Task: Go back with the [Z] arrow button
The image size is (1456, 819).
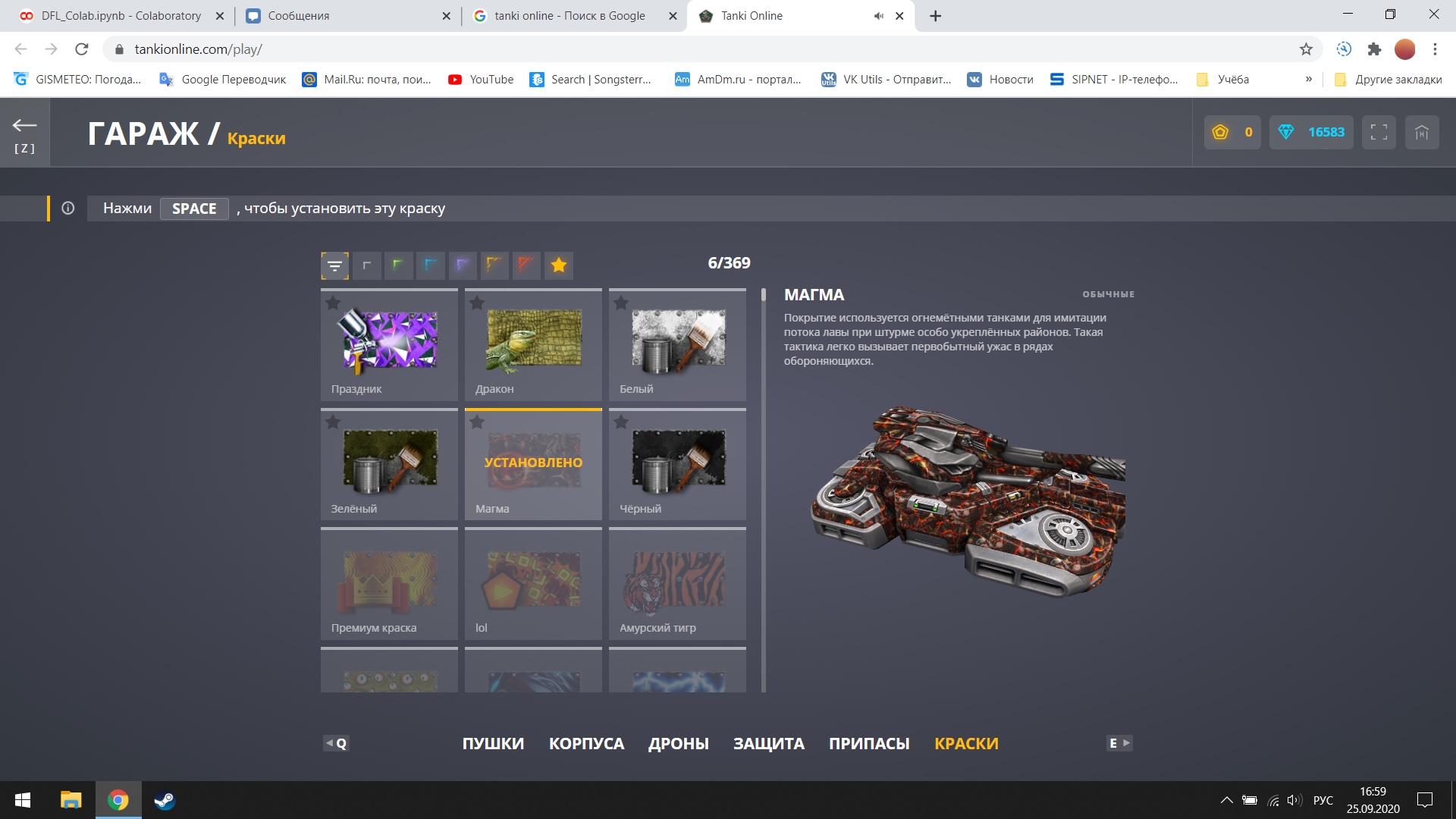Action: [24, 133]
